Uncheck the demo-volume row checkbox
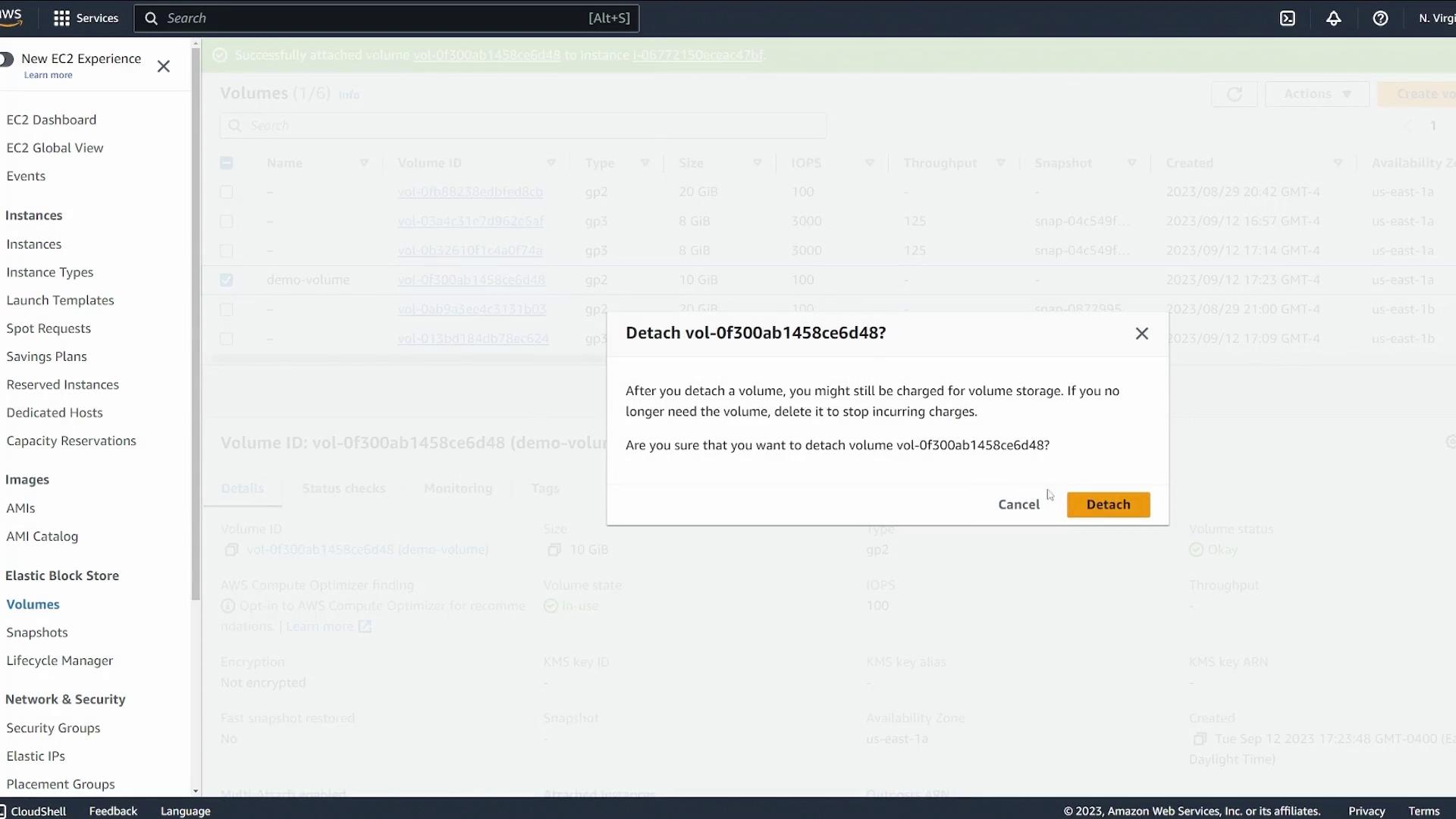This screenshot has height=819, width=1456. [226, 280]
